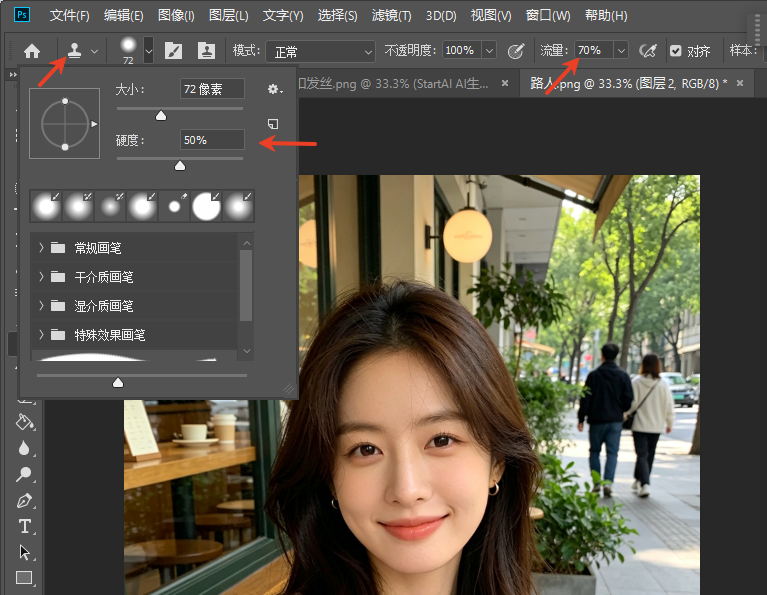This screenshot has height=595, width=767.
Task: Click the brush size slider handle
Action: pyautogui.click(x=161, y=115)
